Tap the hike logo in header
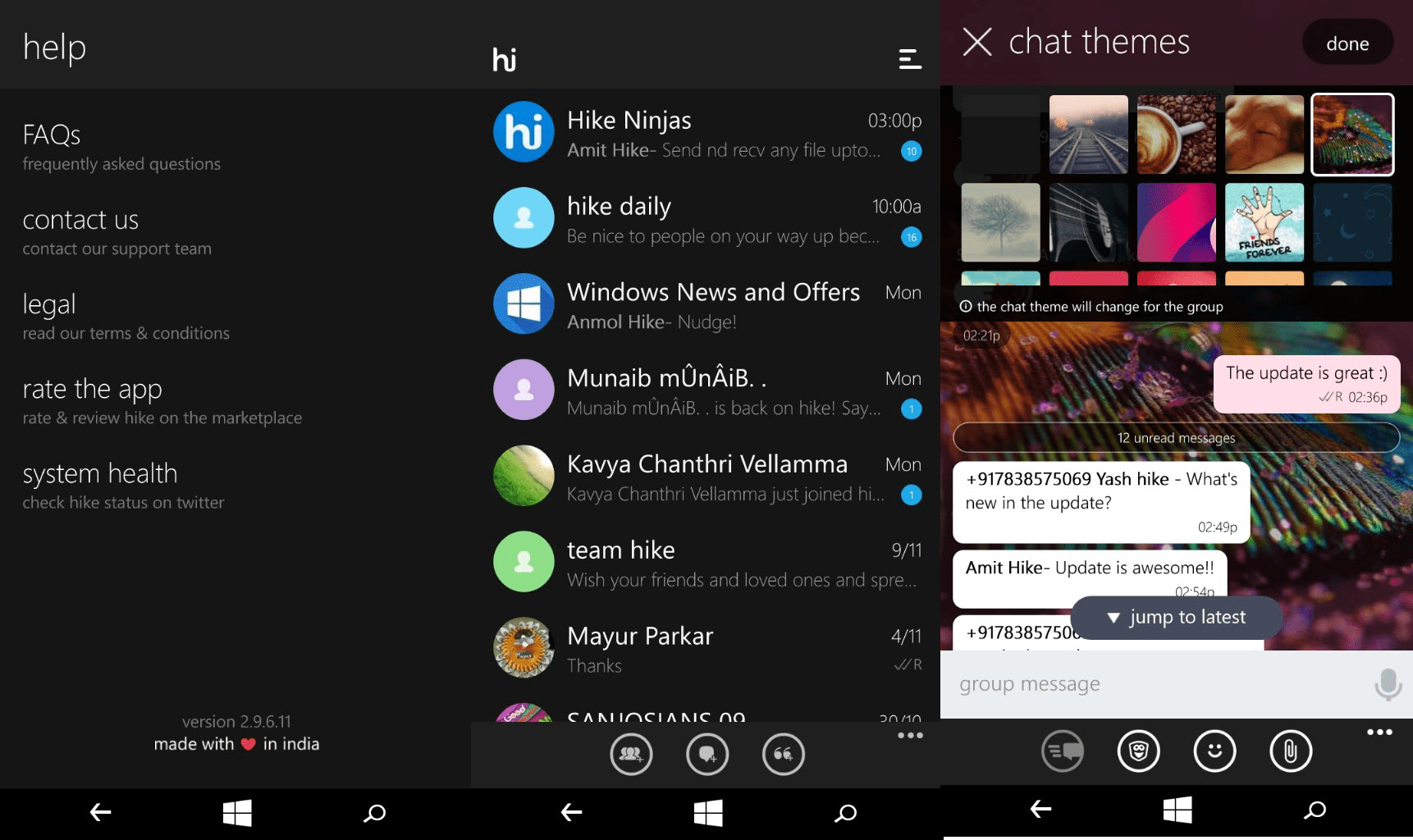1413x840 pixels. 505,59
